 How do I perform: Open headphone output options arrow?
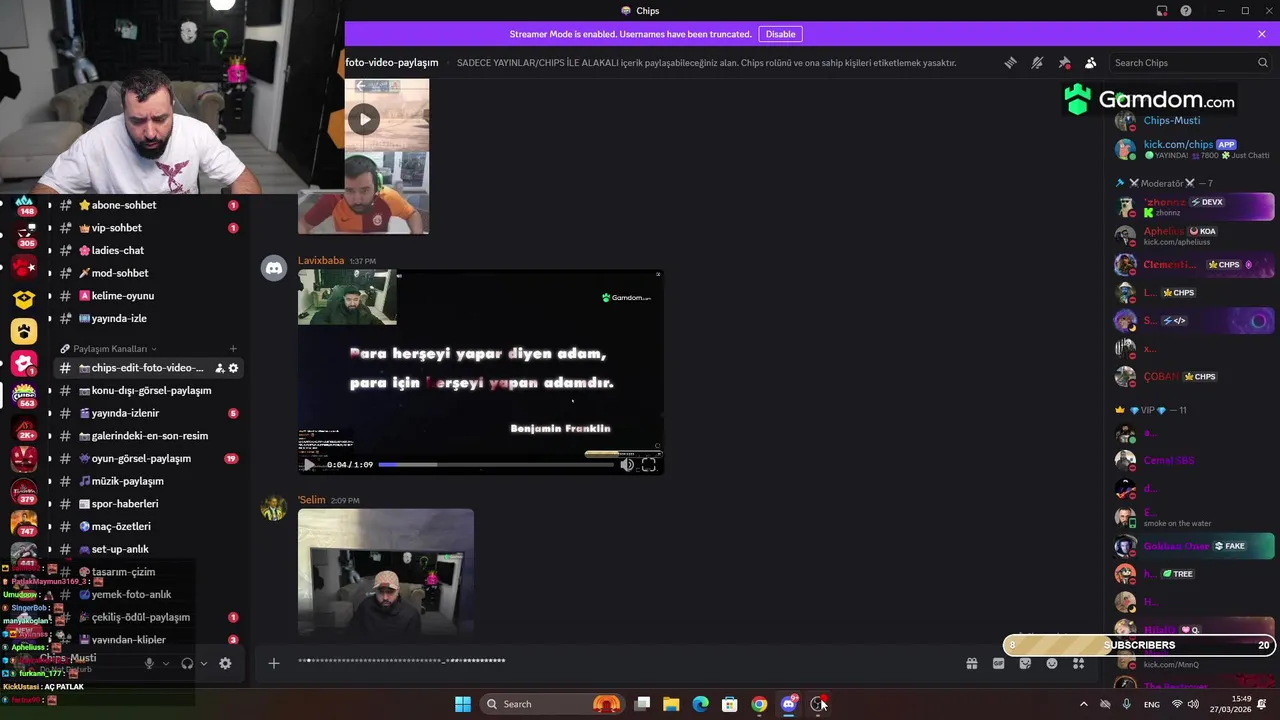click(x=204, y=663)
